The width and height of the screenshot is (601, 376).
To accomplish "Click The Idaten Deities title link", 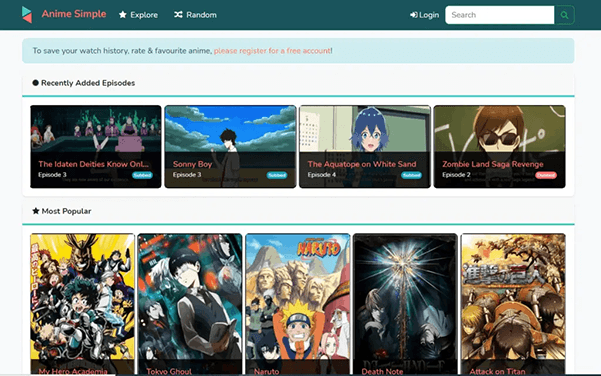I will (x=94, y=164).
